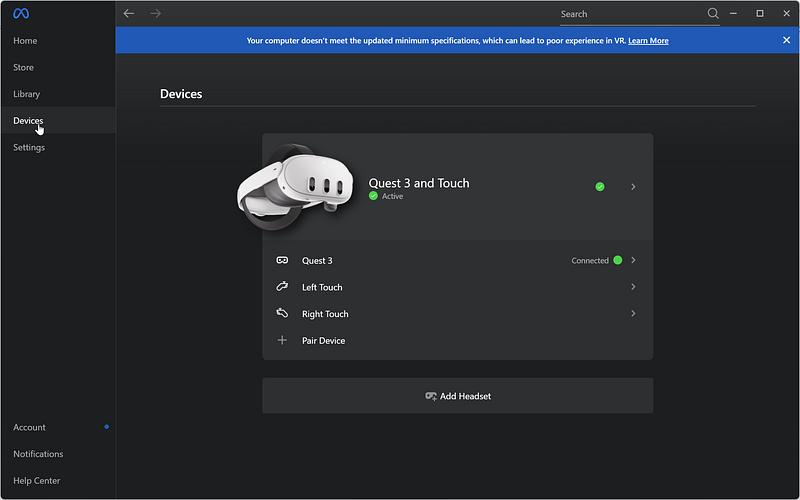Open Quest 3 row chevron

pyautogui.click(x=633, y=260)
